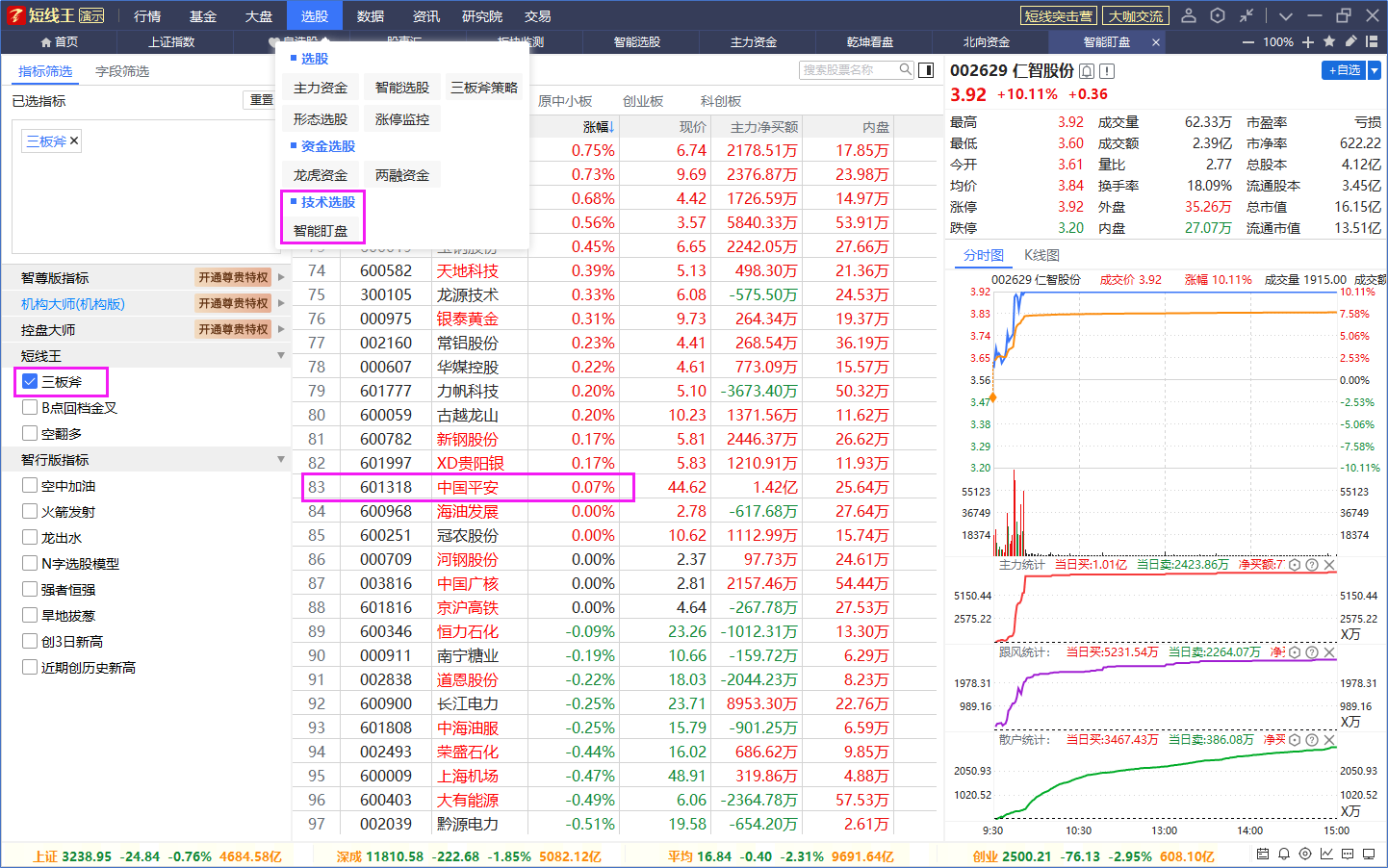Go to the 首页 home tab
This screenshot has width=1388, height=868.
click(60, 42)
